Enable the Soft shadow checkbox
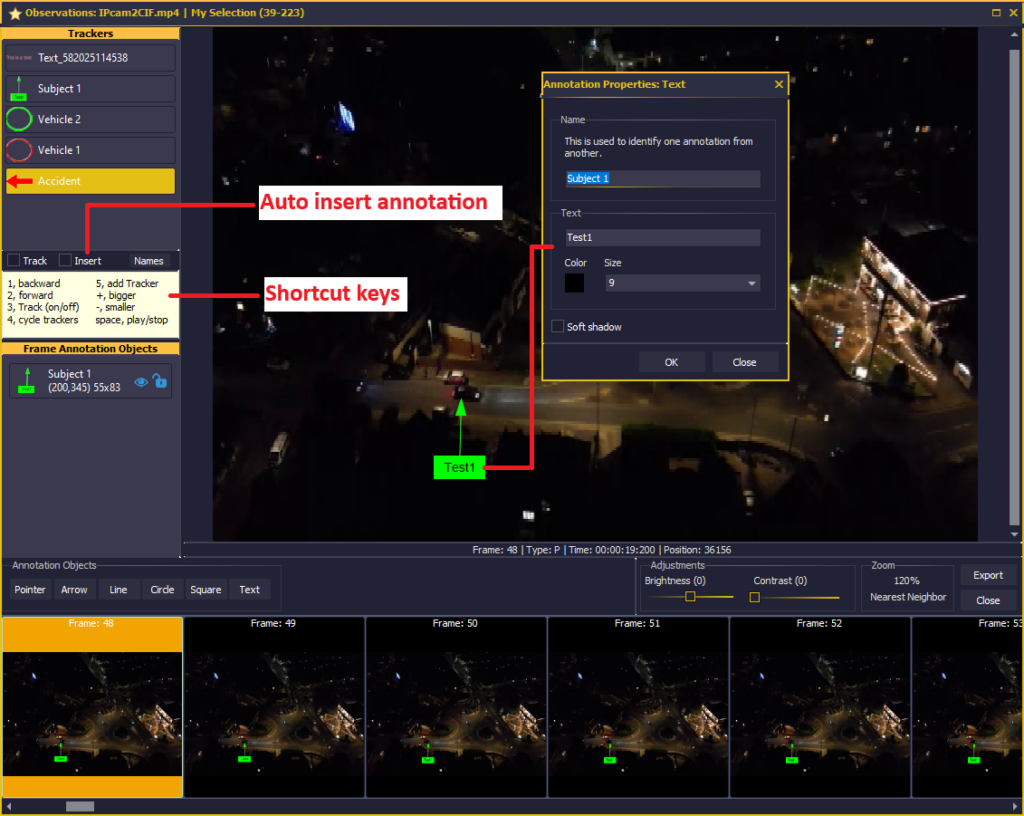Viewport: 1024px width, 816px height. (558, 326)
